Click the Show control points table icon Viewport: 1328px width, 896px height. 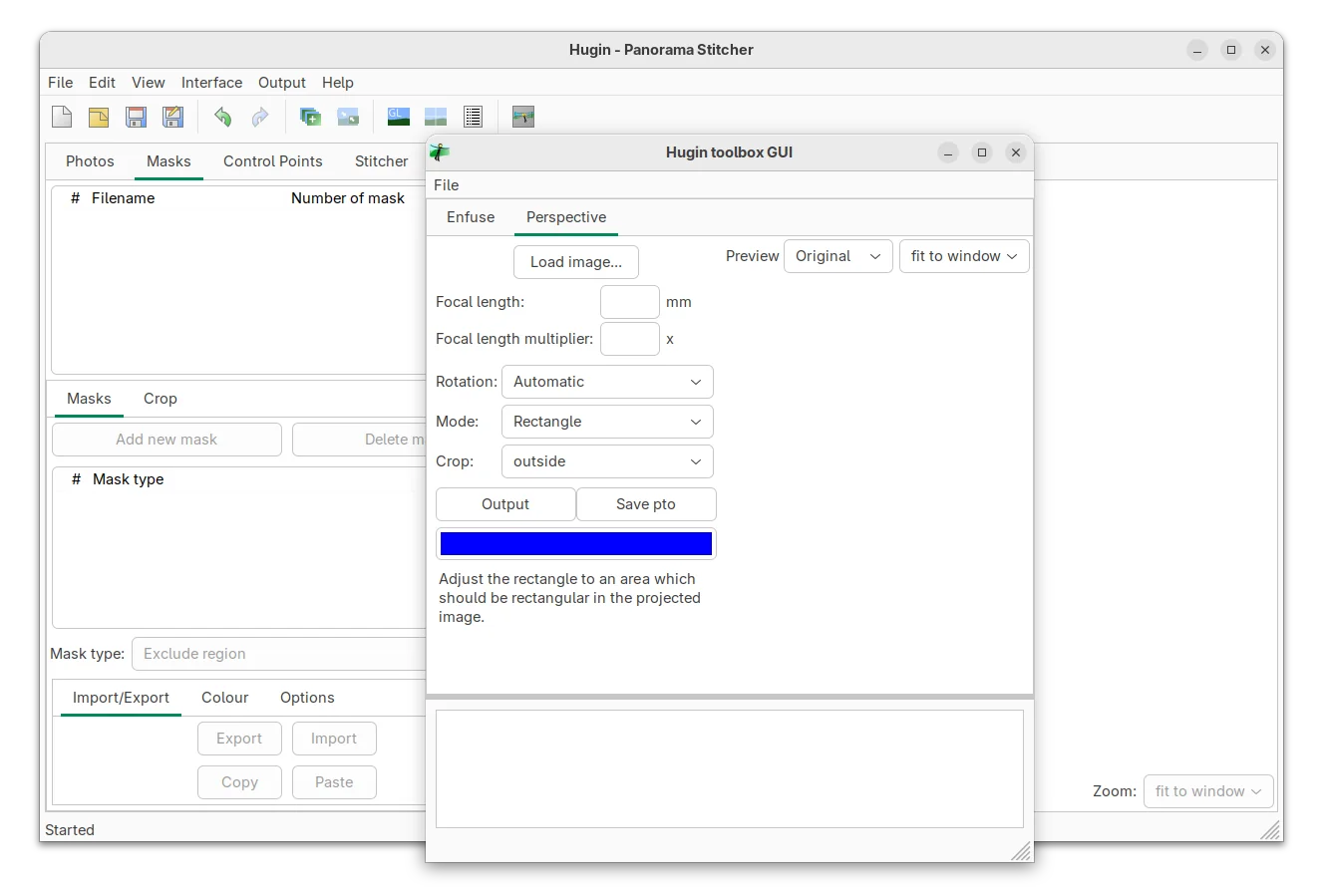click(x=473, y=117)
